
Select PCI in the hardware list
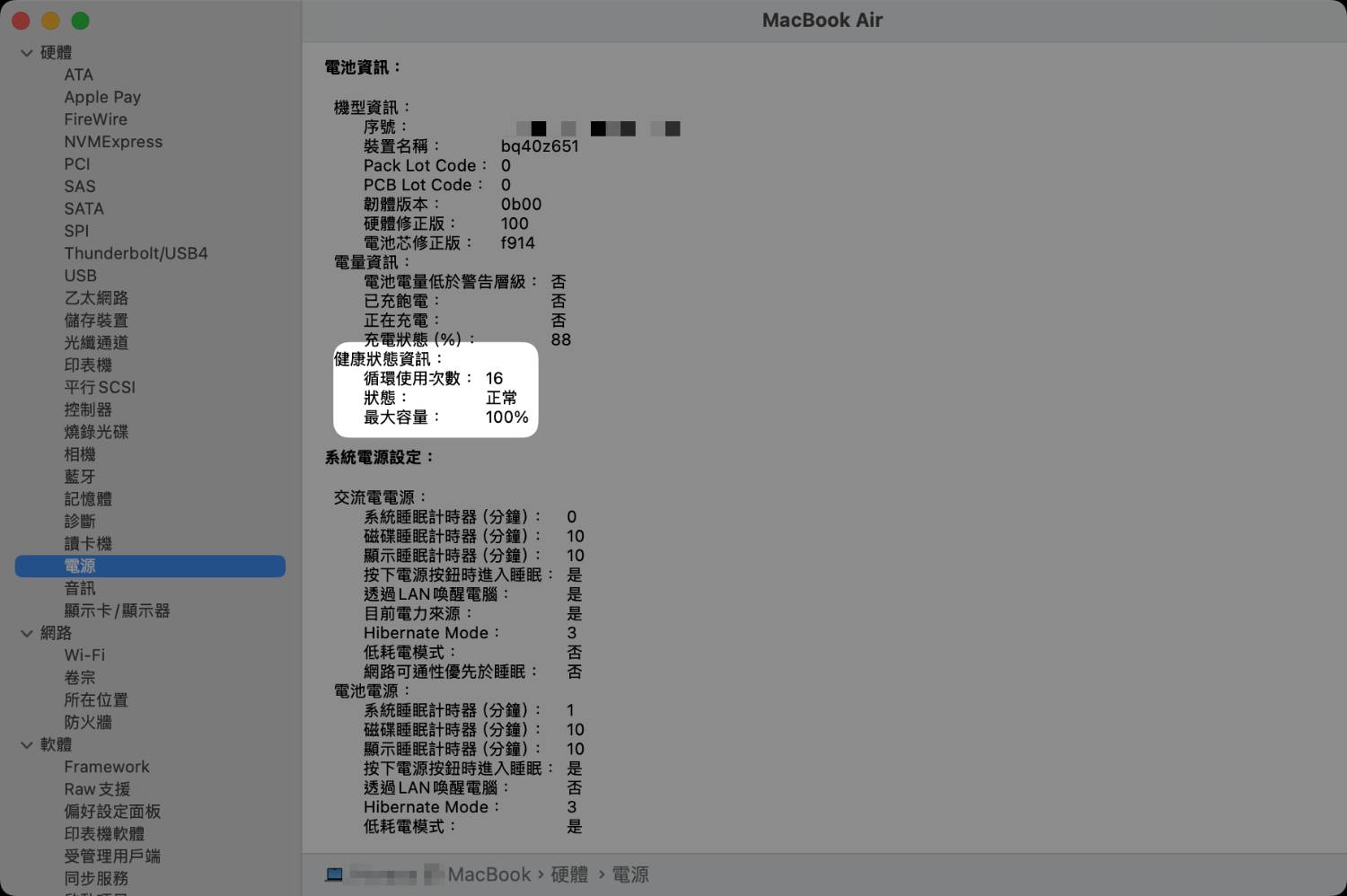76,164
